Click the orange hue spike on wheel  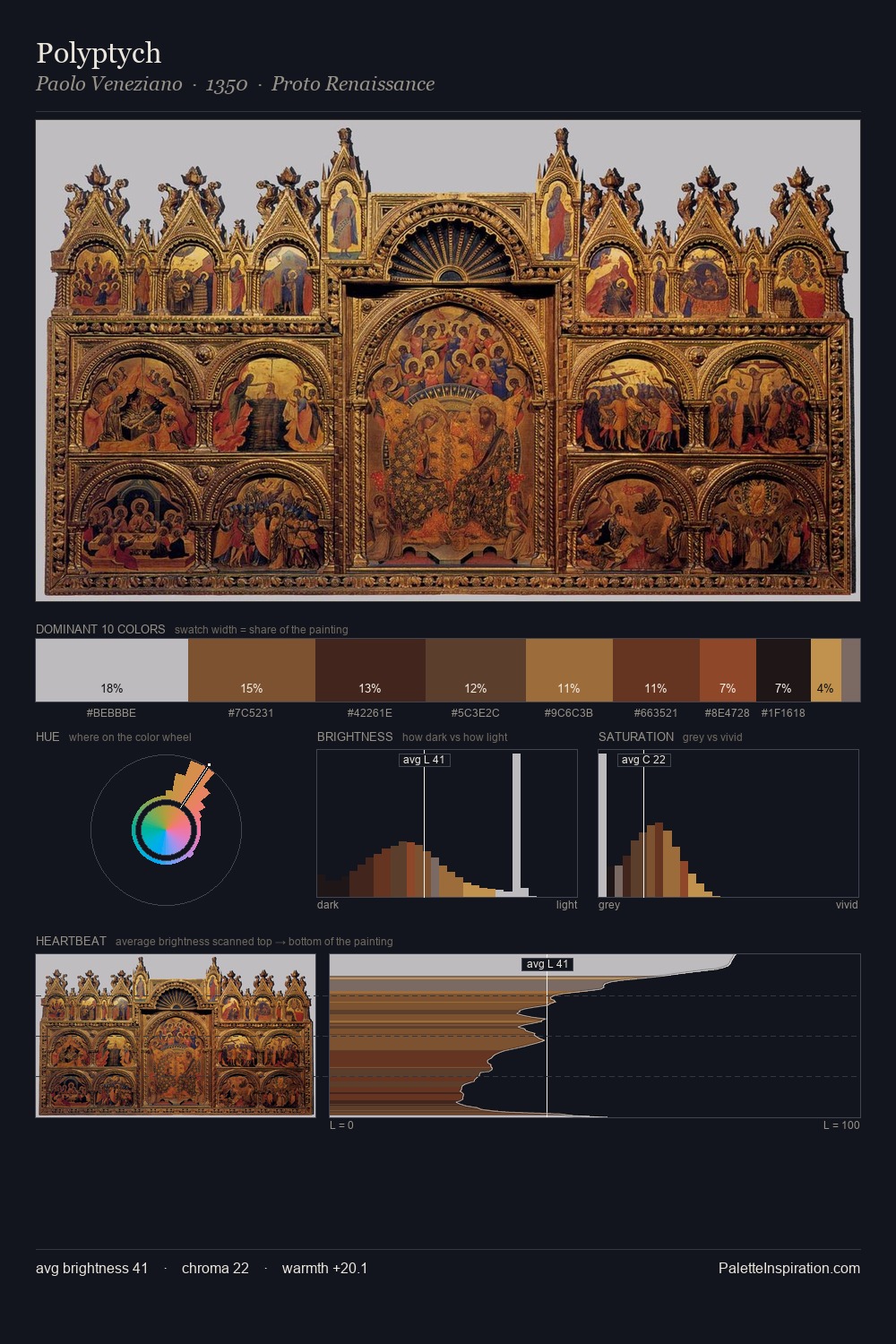pos(193,785)
